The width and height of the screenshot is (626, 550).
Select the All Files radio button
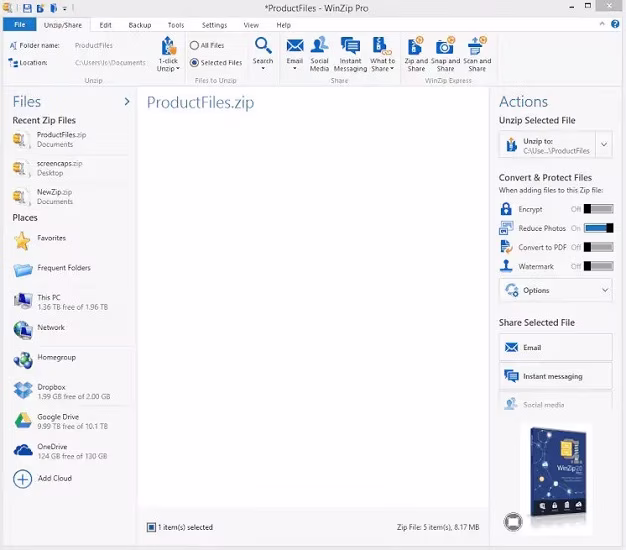click(x=194, y=46)
